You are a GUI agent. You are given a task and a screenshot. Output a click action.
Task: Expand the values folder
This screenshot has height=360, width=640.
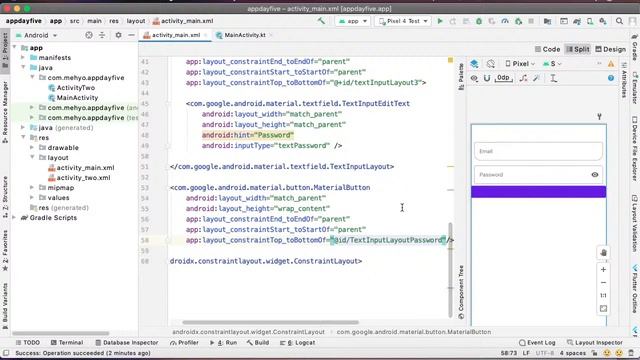pyautogui.click(x=32, y=198)
